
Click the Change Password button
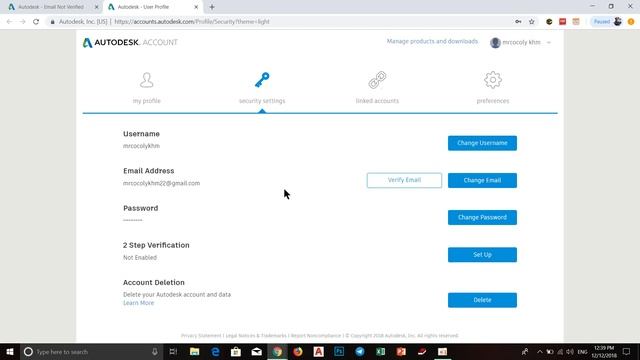click(x=482, y=218)
